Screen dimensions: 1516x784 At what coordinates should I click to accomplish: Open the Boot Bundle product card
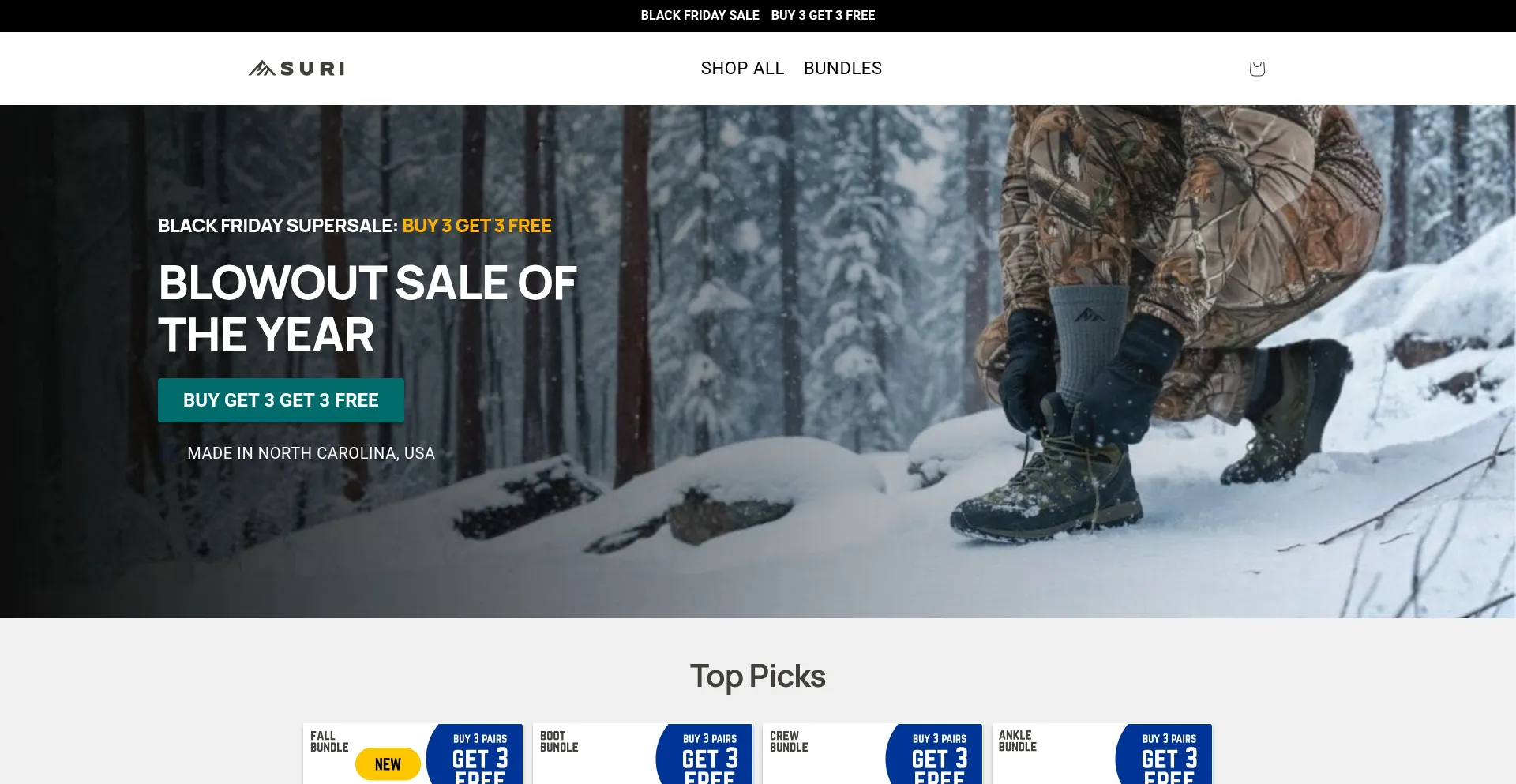click(x=643, y=754)
